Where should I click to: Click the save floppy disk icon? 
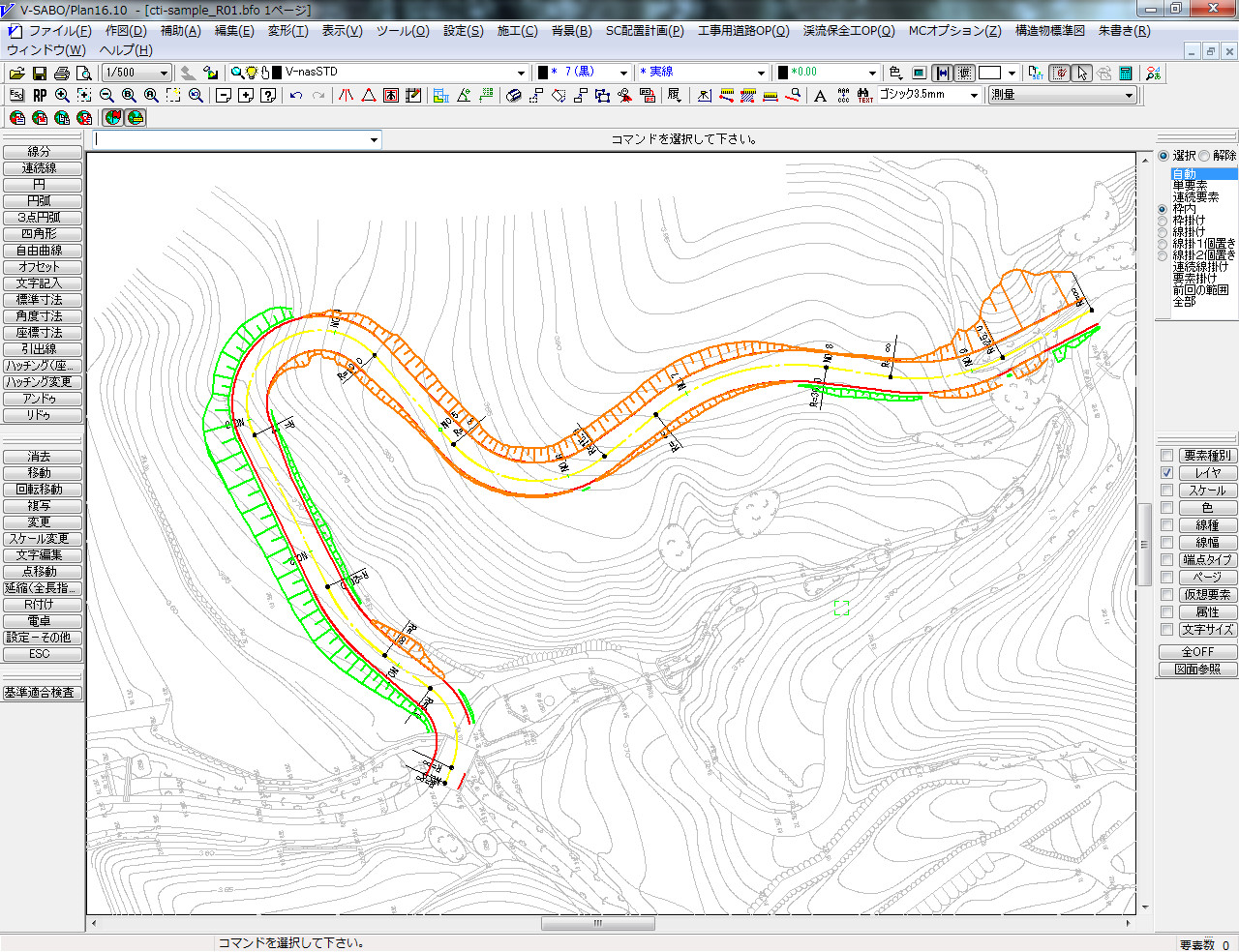coord(39,73)
